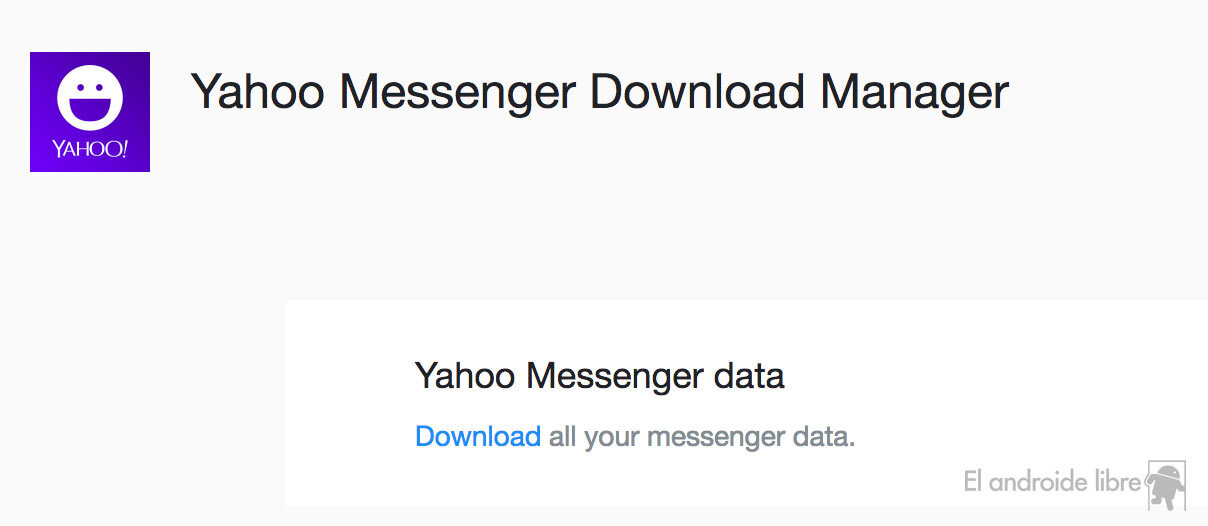The image size is (1208, 526).
Task: Click the smiley face inside the Yahoo logo
Action: click(90, 98)
